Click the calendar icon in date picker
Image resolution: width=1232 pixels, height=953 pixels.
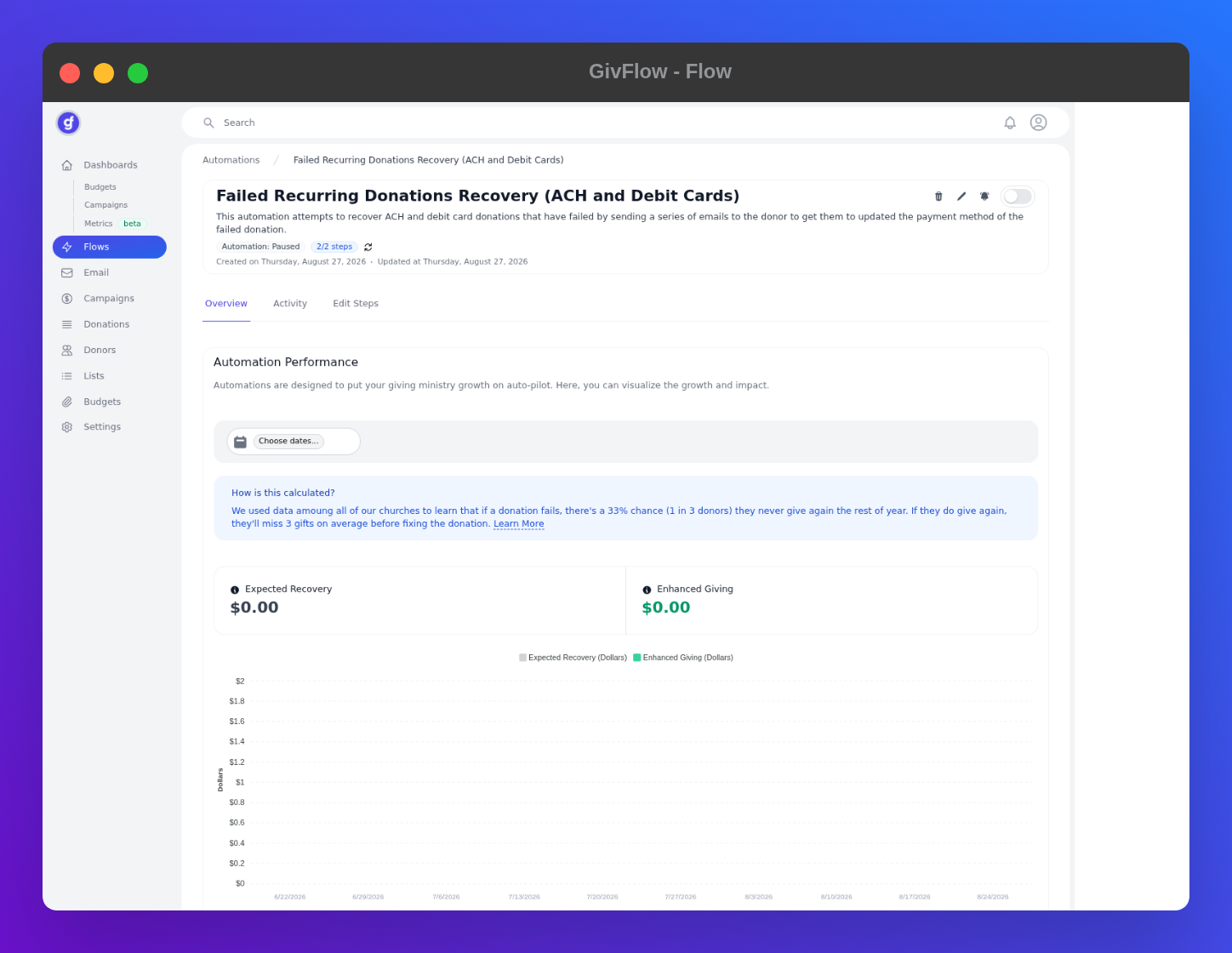(x=240, y=442)
